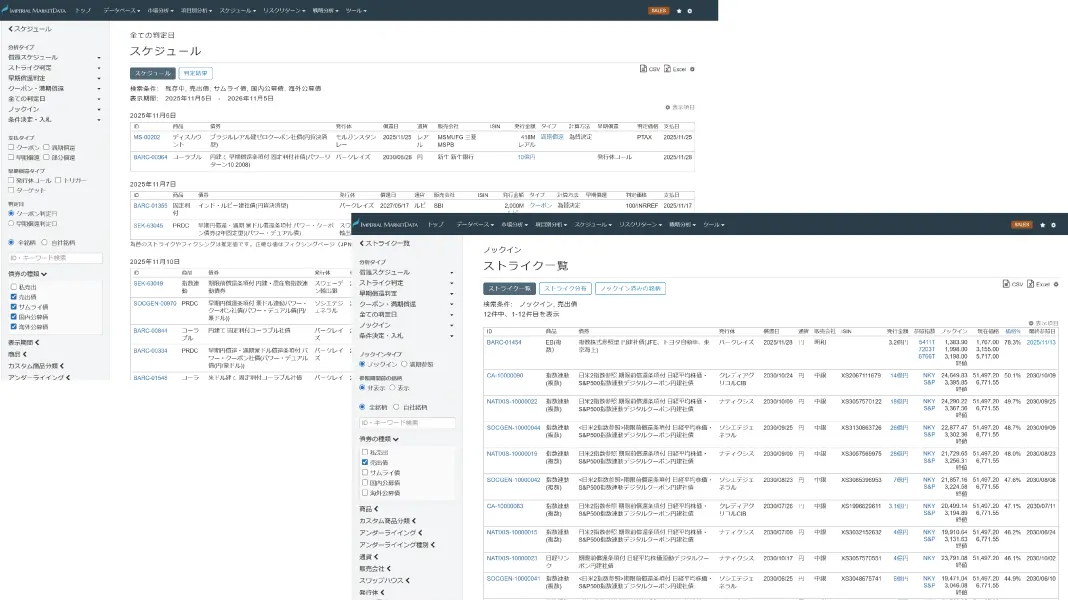Open 表示項目 column settings in Schedule window
Image resolution: width=1068 pixels, height=600 pixels.
(680, 107)
